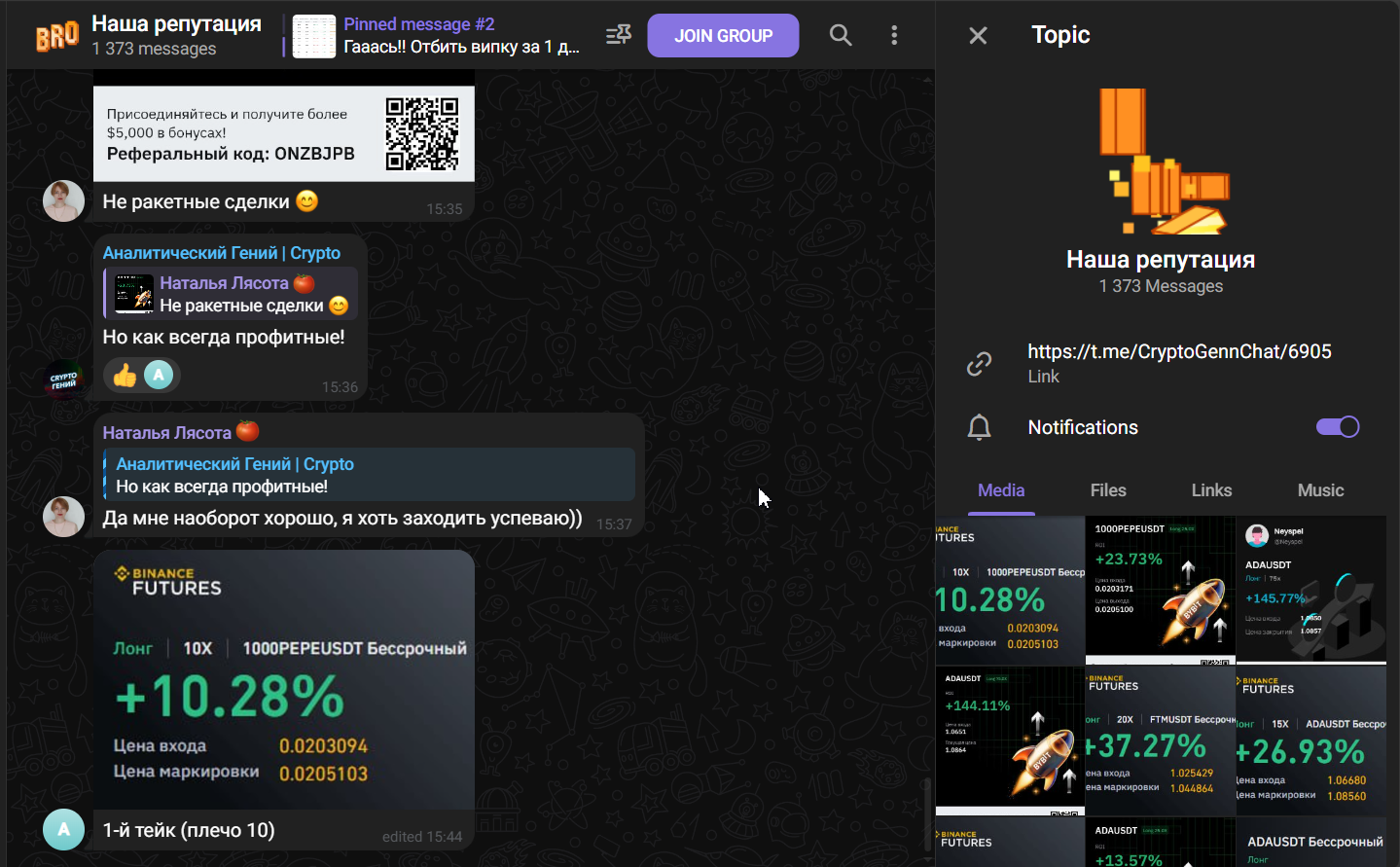The width and height of the screenshot is (1400, 867).
Task: Click the '1 373 Messages' text in panel
Action: 1161,286
